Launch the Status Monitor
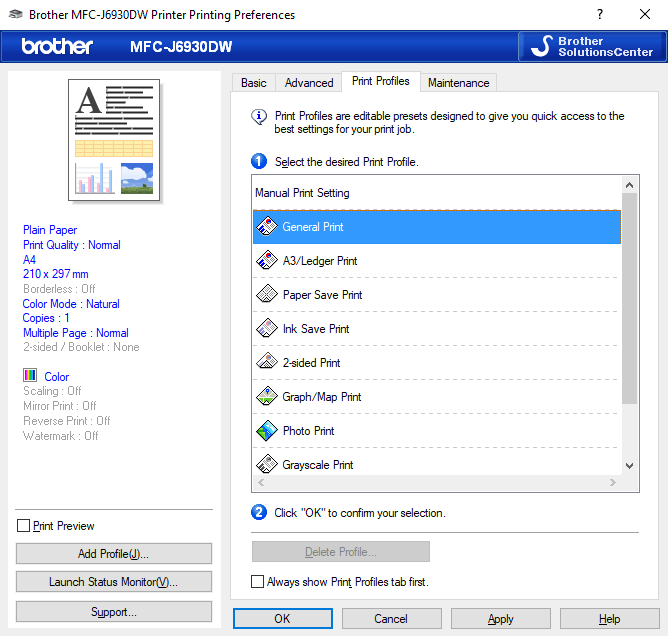The height and width of the screenshot is (636, 668). coord(114,581)
